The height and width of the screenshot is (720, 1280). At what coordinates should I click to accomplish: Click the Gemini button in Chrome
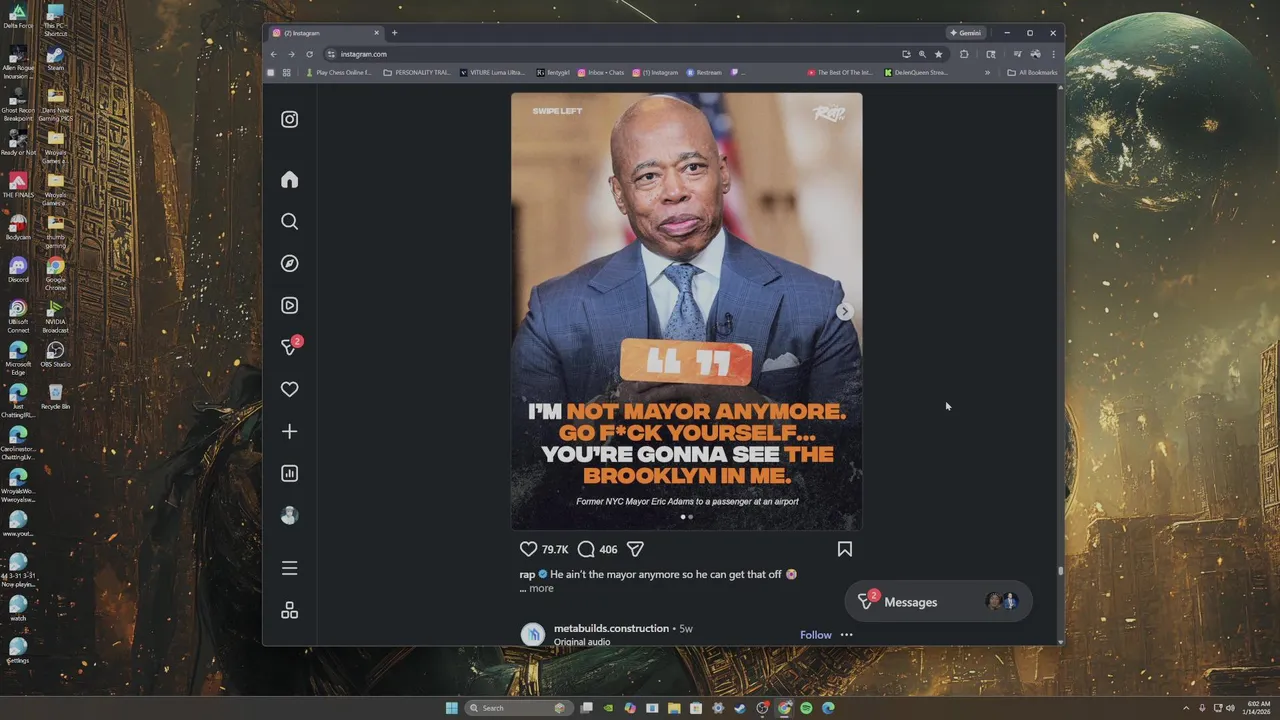[966, 33]
